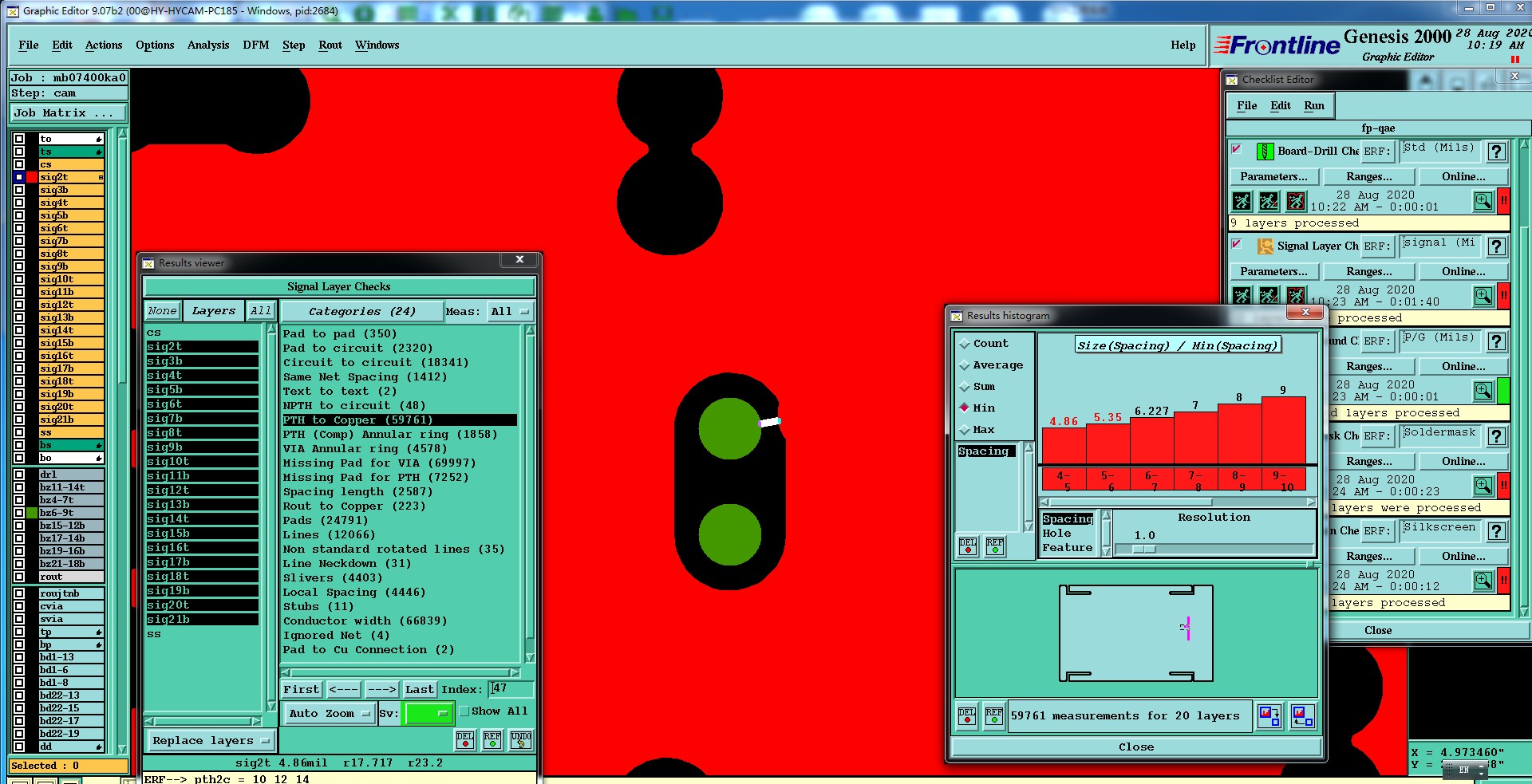Click the last histogram import icon beside measurements
The image size is (1532, 784).
click(1302, 716)
